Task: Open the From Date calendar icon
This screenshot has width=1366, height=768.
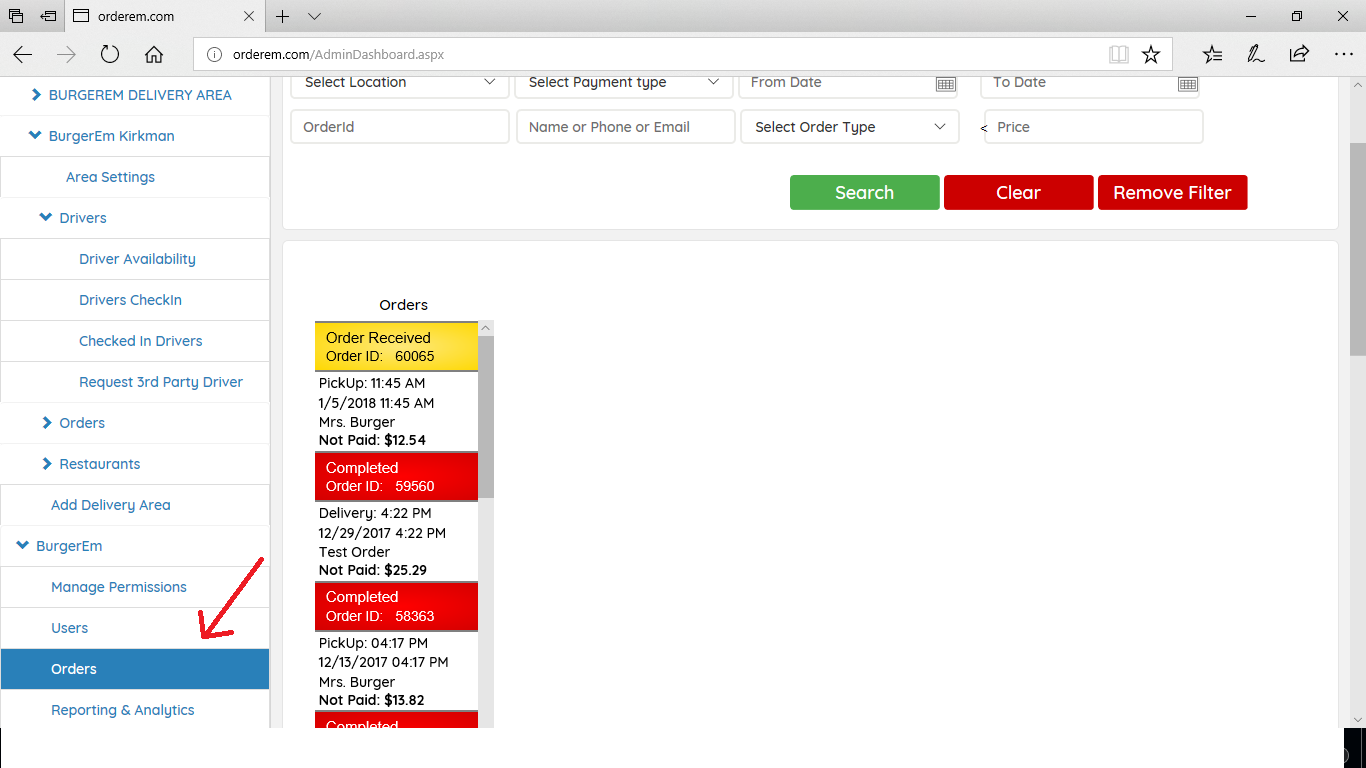Action: (945, 84)
